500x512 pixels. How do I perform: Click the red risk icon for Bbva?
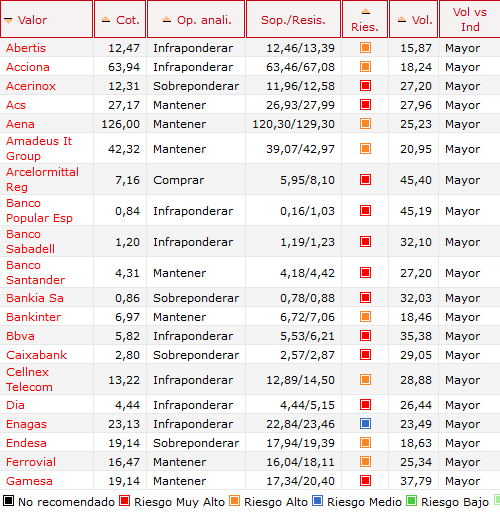(365, 336)
